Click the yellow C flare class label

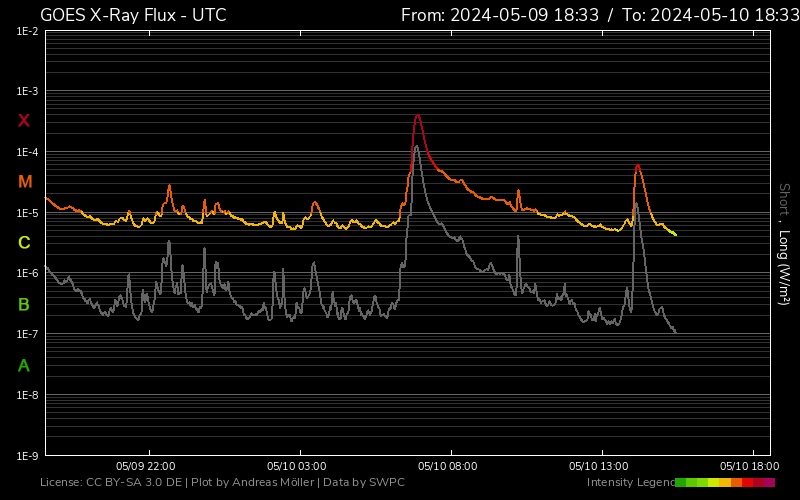click(24, 243)
